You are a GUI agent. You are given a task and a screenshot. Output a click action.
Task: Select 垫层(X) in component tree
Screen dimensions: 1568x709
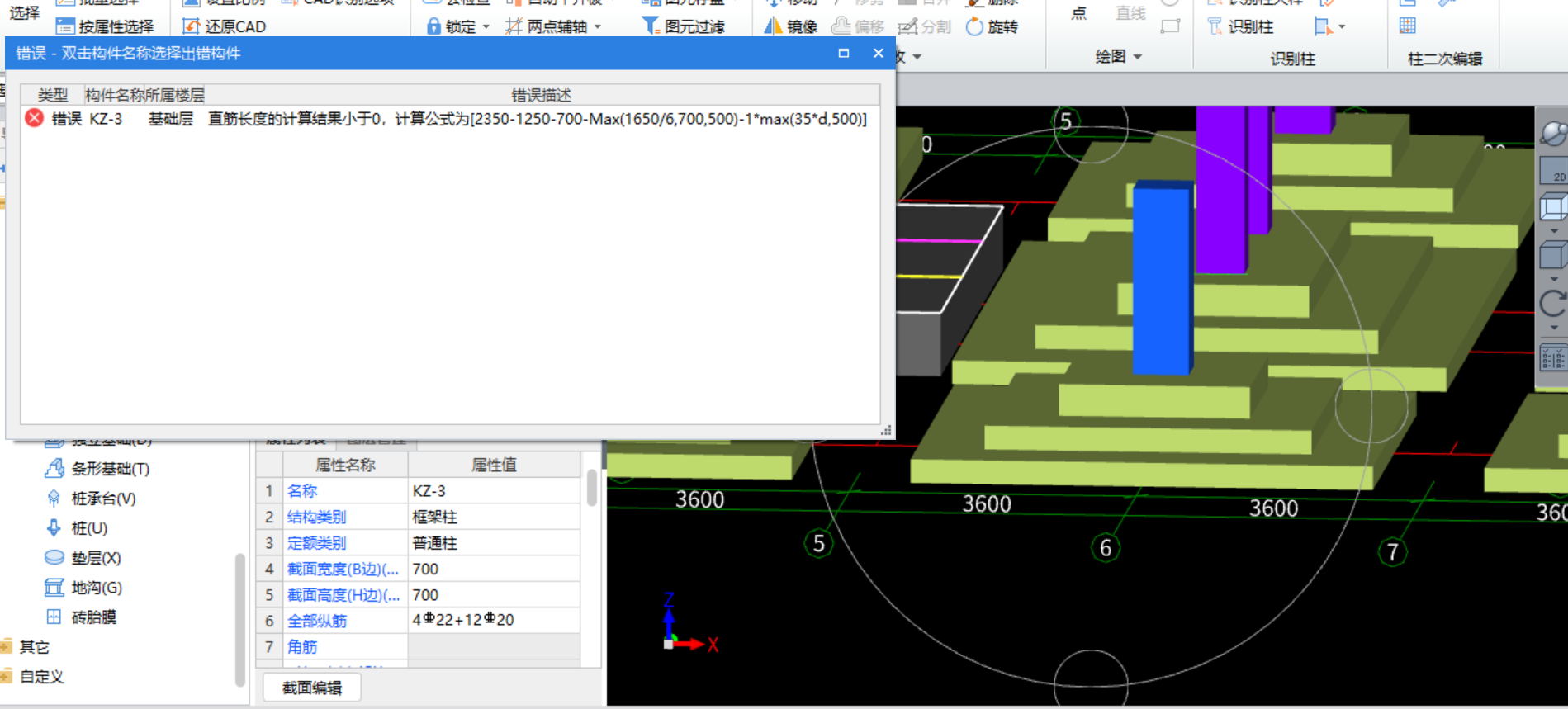pos(83,558)
